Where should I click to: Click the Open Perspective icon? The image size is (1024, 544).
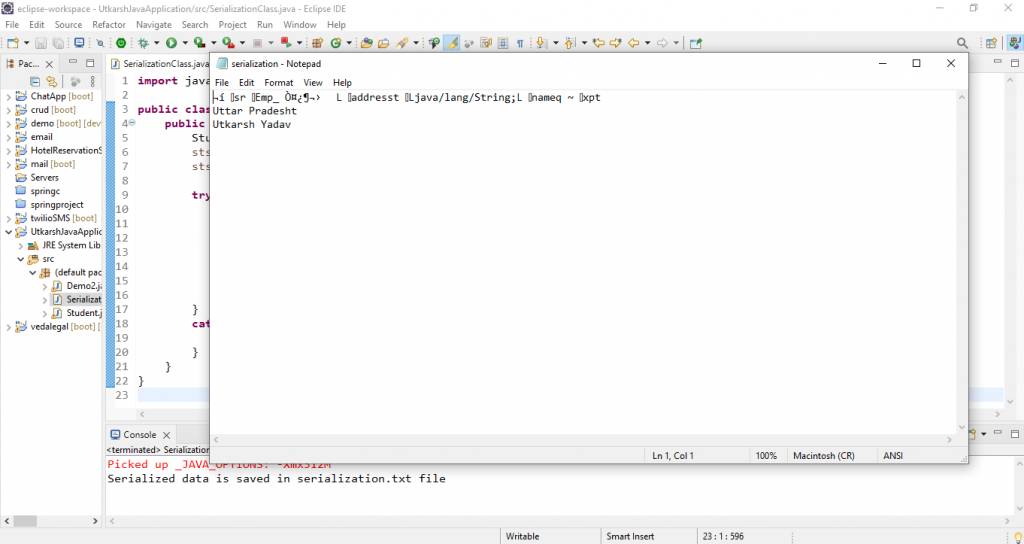coord(991,43)
